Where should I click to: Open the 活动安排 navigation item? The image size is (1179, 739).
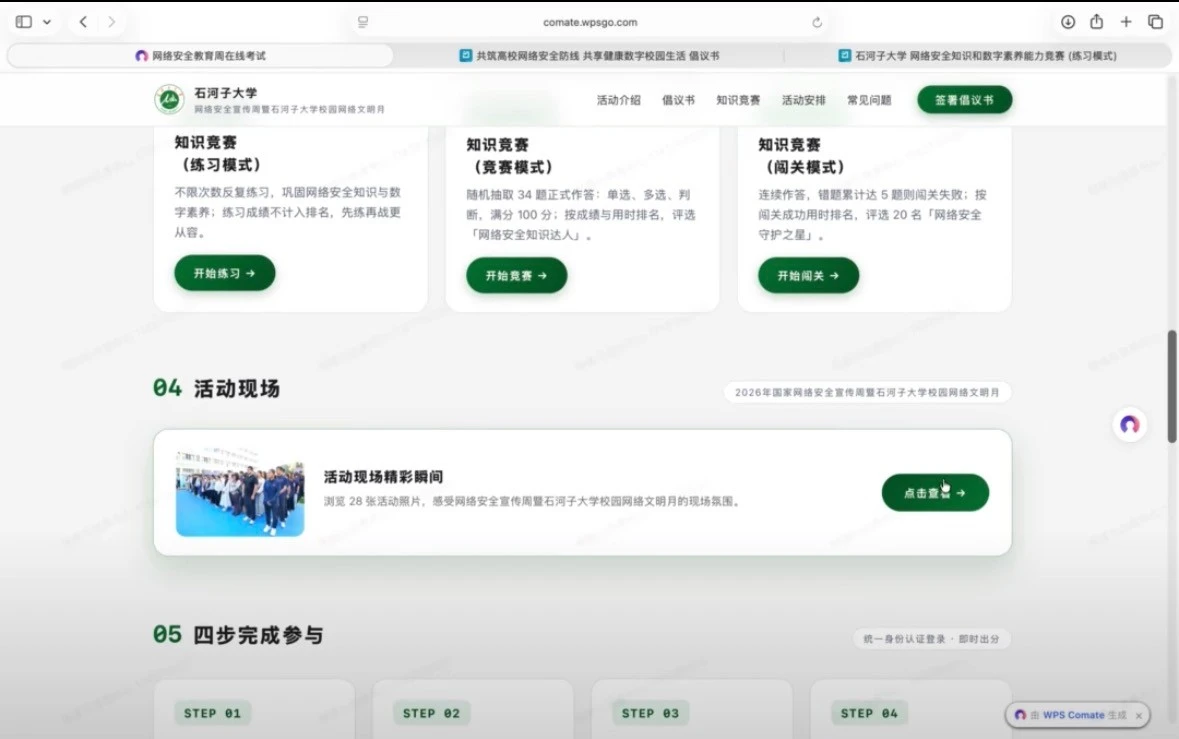point(803,100)
